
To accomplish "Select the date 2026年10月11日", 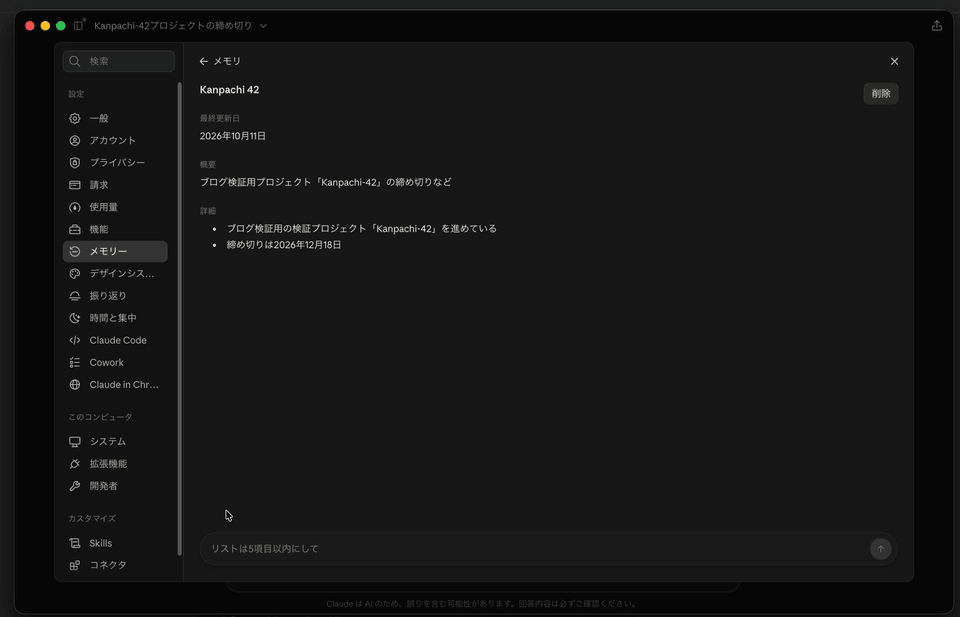I will tap(233, 136).
